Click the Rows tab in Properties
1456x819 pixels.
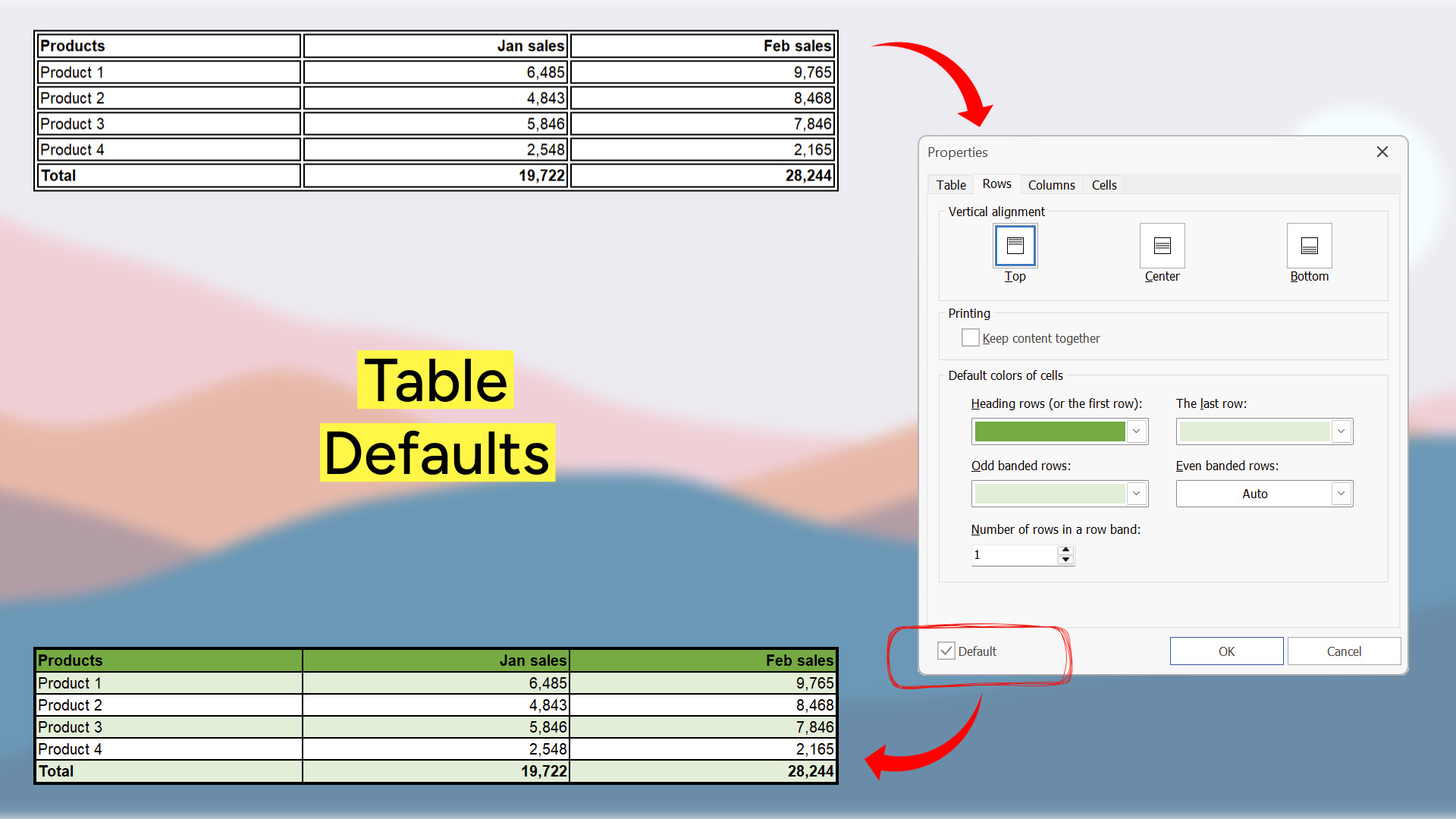(996, 184)
